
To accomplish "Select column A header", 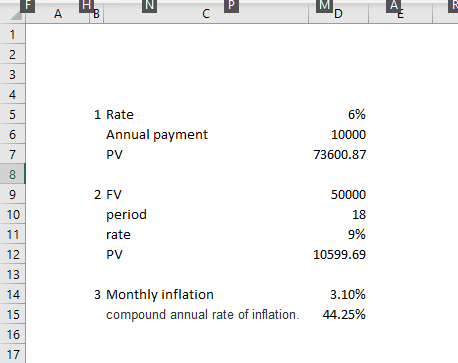I will tap(58, 14).
